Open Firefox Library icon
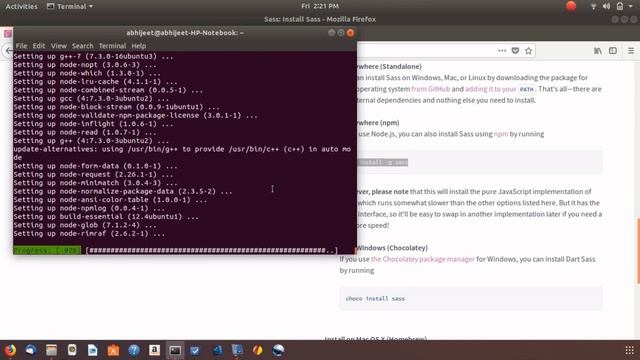Viewport: 640px width, 360px height. pyautogui.click(x=598, y=51)
